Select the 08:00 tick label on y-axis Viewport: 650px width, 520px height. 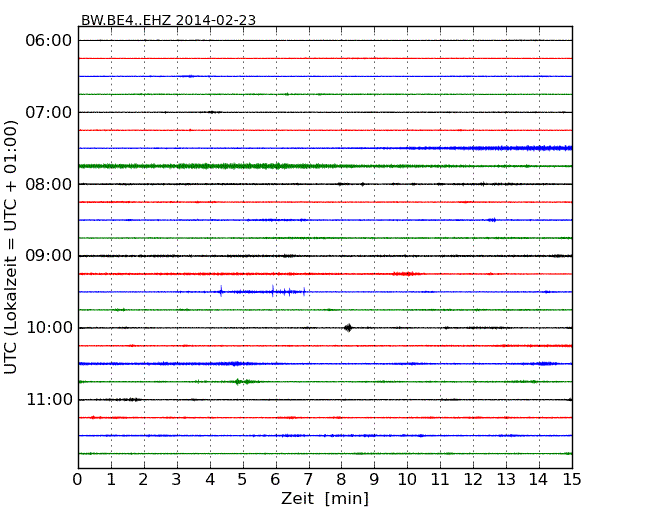(49, 184)
